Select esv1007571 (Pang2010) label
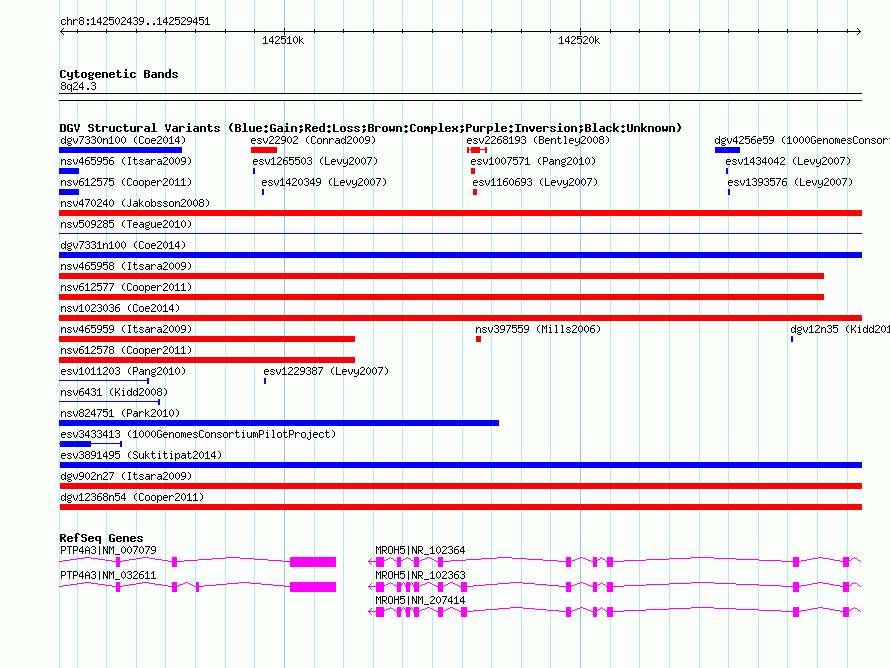The width and height of the screenshot is (890, 668). (x=533, y=161)
